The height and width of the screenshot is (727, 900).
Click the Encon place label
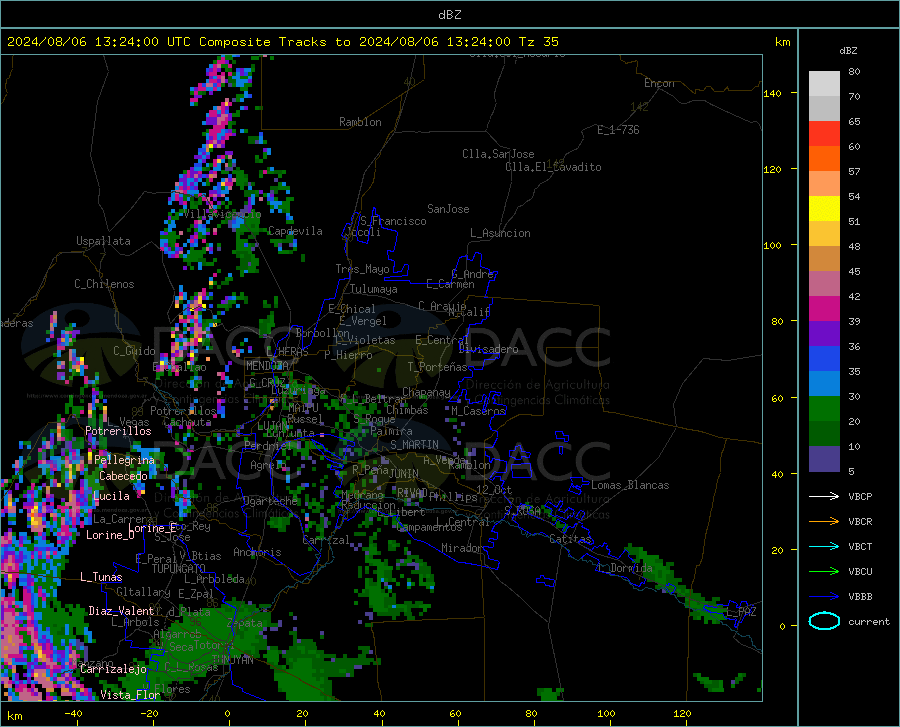point(659,83)
